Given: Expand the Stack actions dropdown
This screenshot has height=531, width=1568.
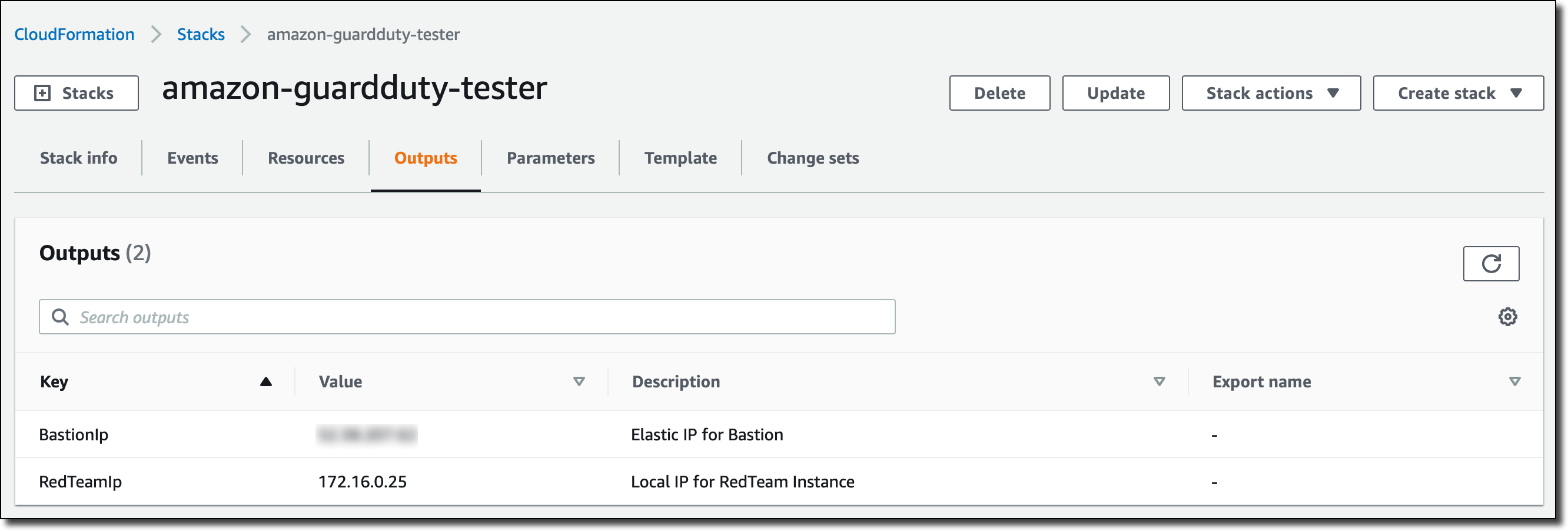Looking at the screenshot, I should (x=1271, y=93).
